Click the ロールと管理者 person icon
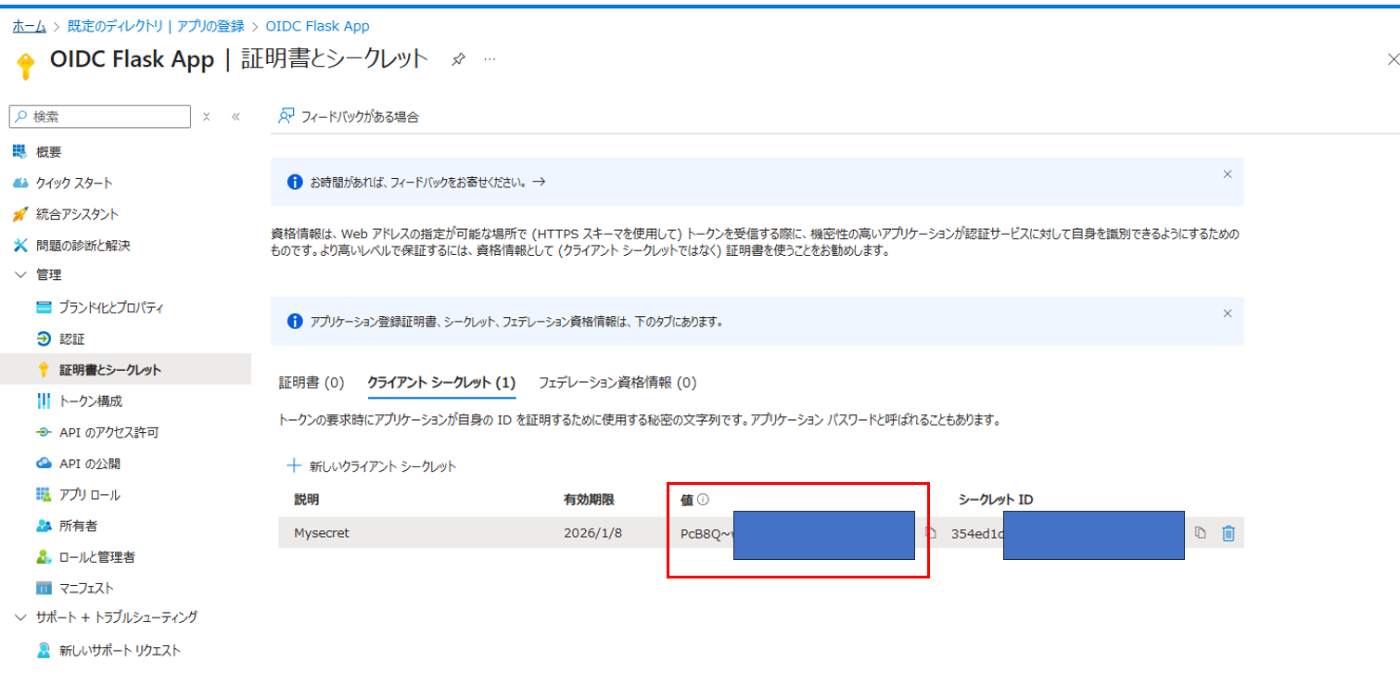Viewport: 1400px width, 674px height. click(x=43, y=557)
